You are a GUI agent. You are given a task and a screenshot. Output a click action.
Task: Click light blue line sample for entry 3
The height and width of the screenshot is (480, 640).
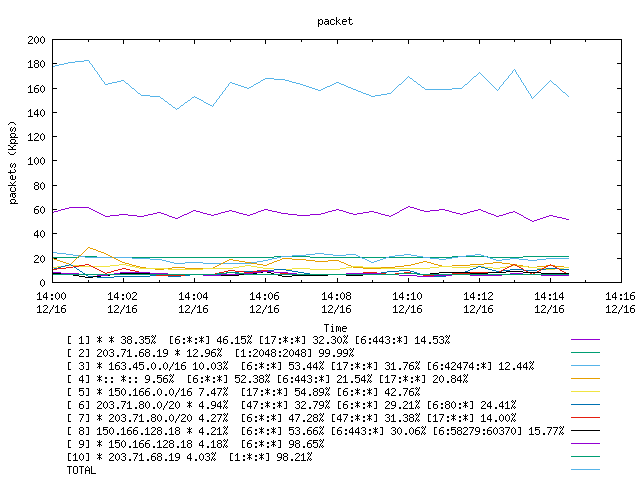coord(585,366)
